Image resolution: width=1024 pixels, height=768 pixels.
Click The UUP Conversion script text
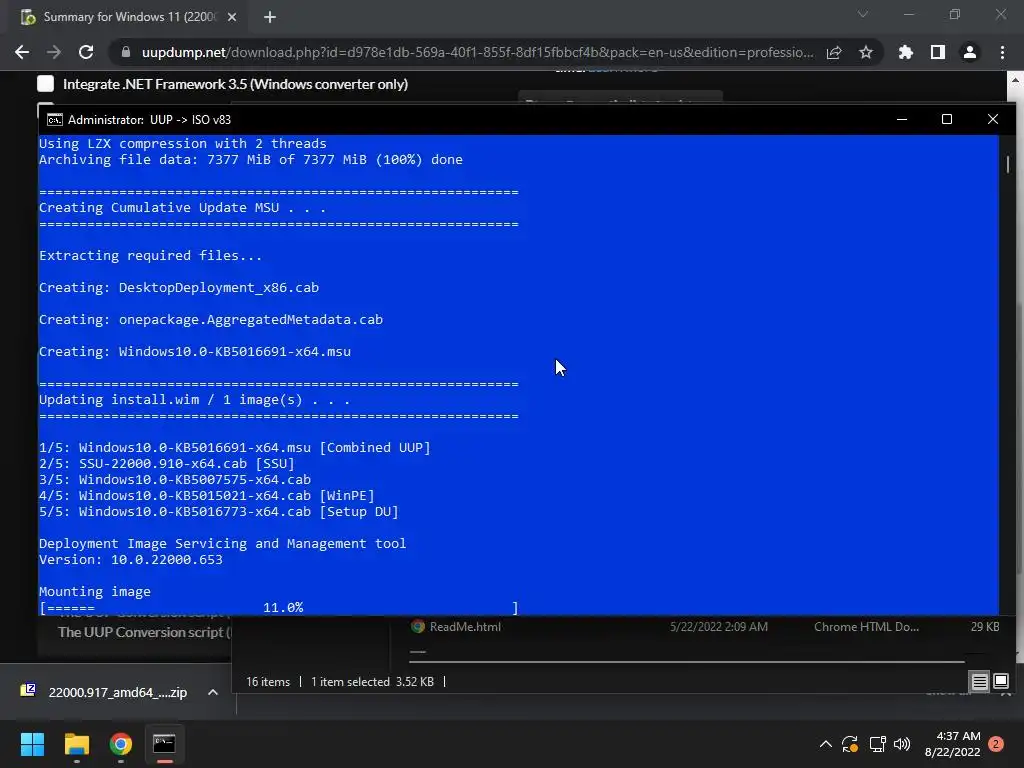tap(144, 632)
